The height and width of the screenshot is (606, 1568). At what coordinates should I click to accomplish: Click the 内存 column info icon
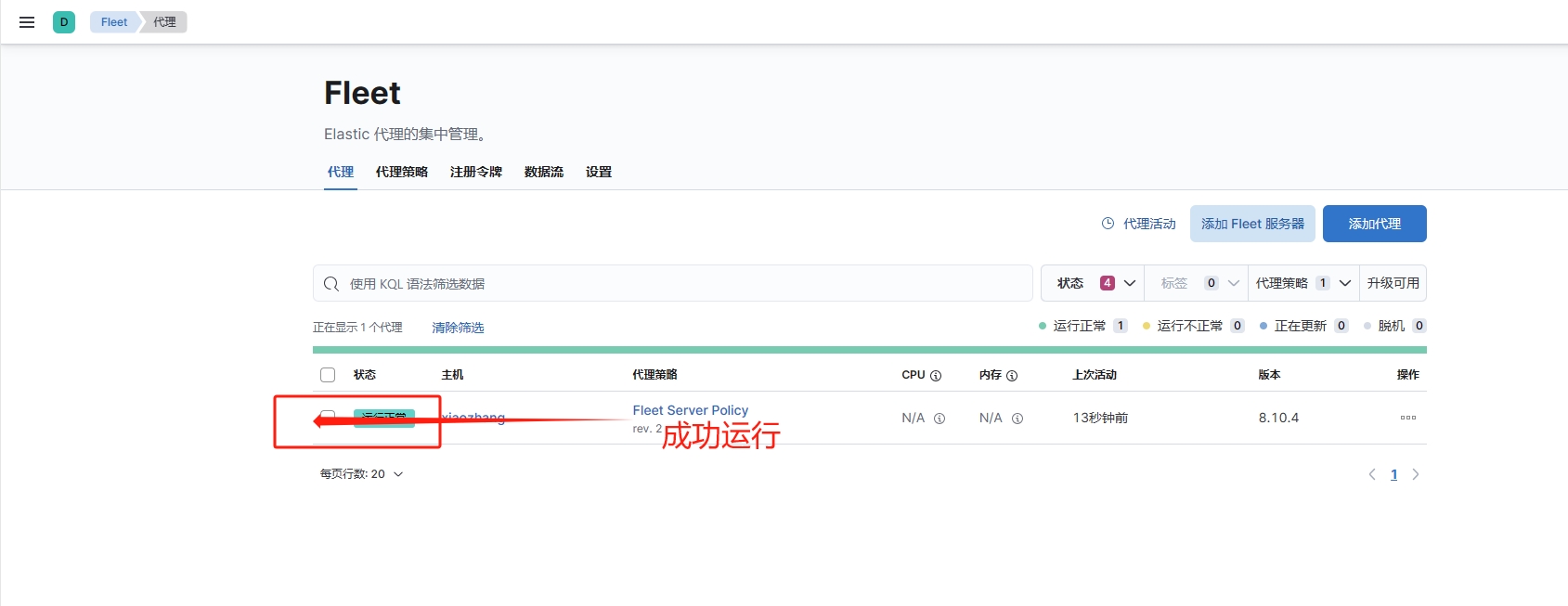tap(1012, 376)
